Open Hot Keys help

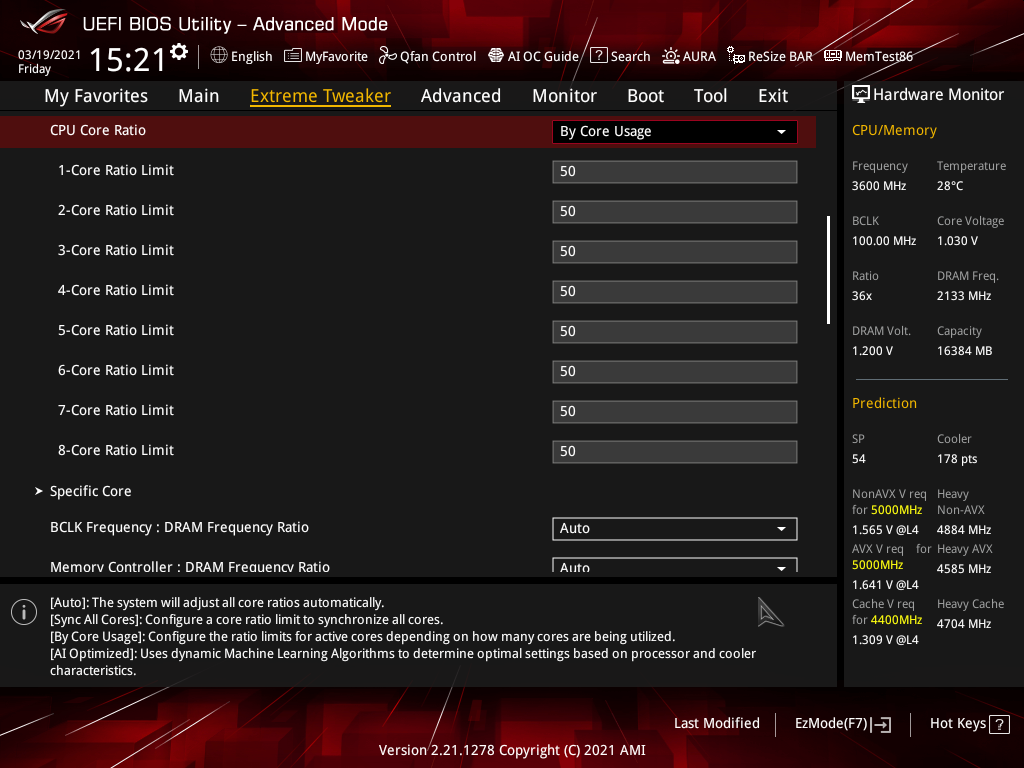click(969, 724)
